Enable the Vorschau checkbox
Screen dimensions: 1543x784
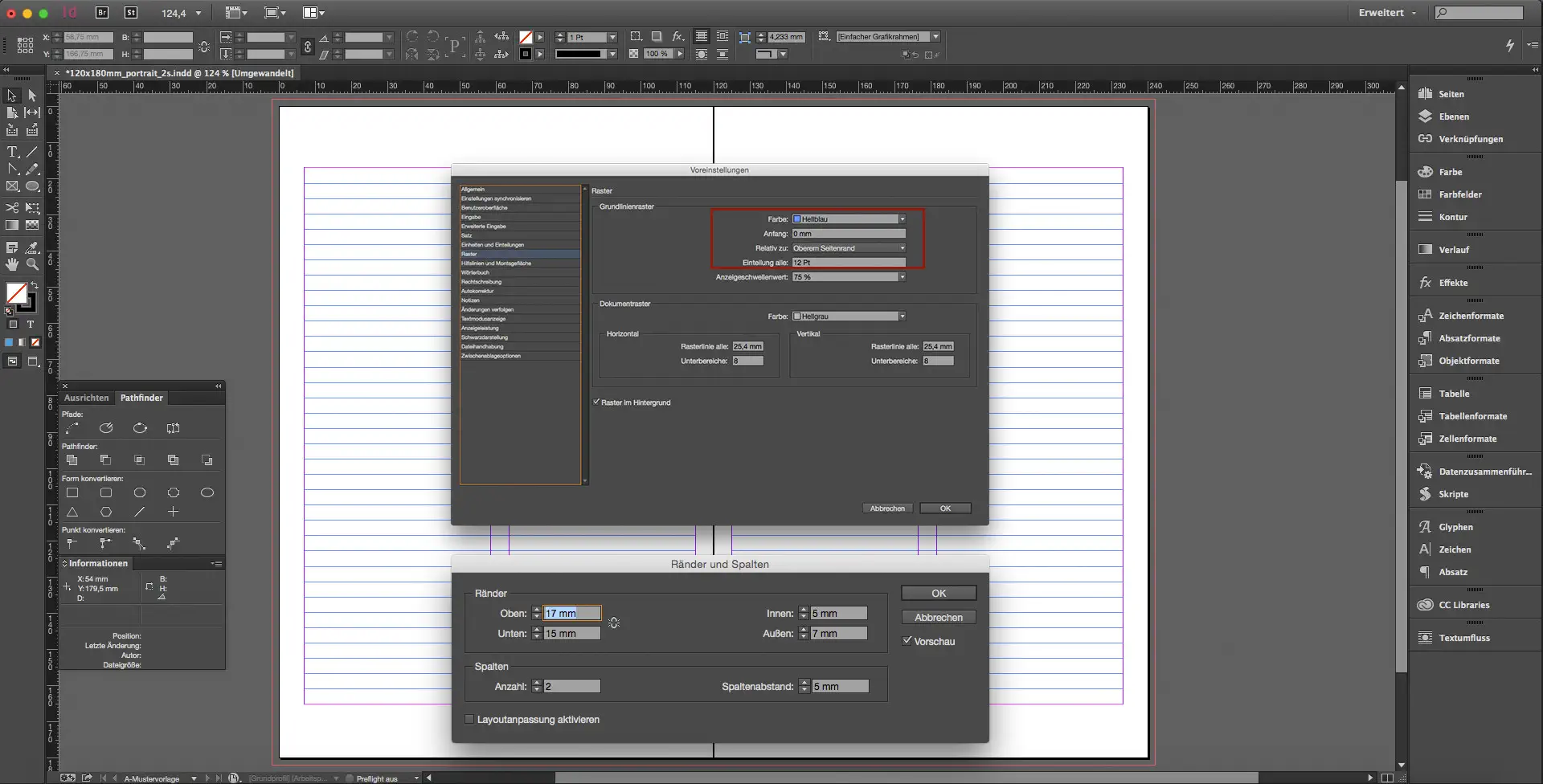[x=907, y=641]
